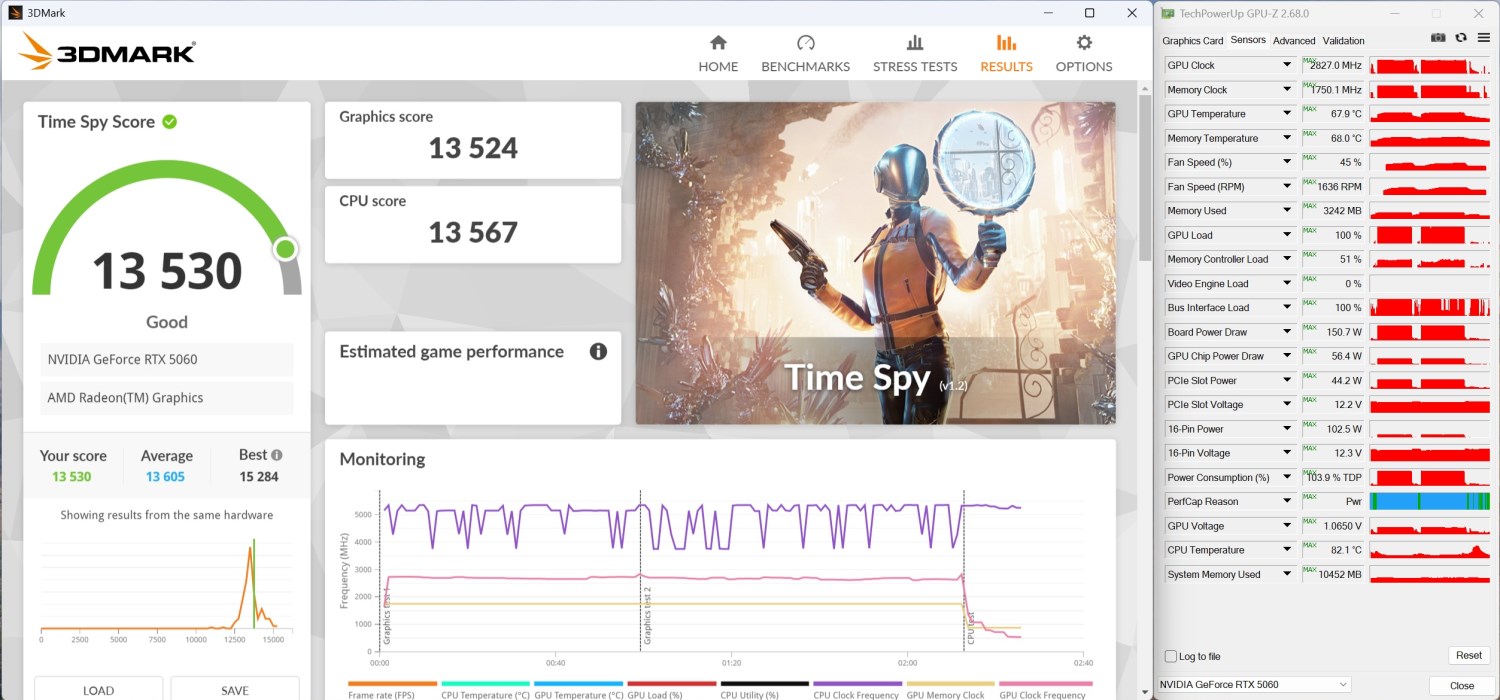Viewport: 1500px width, 700px height.
Task: Click the GPU-Z title bar app icon
Action: click(1169, 13)
